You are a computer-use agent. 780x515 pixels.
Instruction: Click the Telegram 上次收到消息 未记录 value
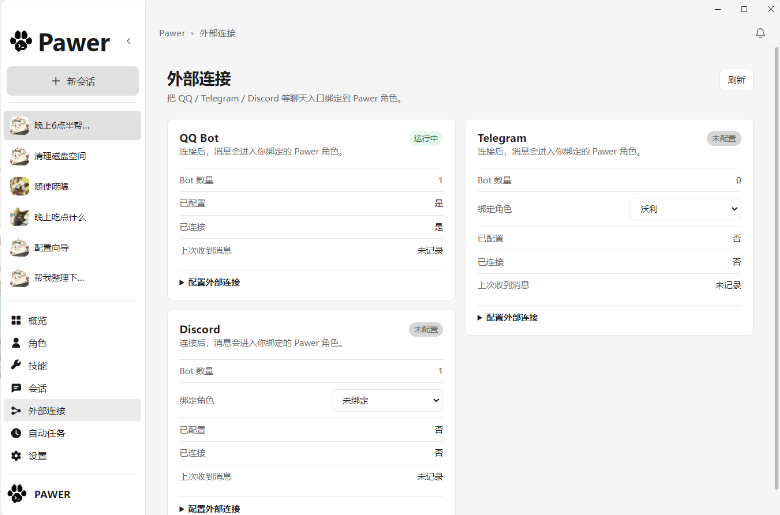[x=728, y=285]
